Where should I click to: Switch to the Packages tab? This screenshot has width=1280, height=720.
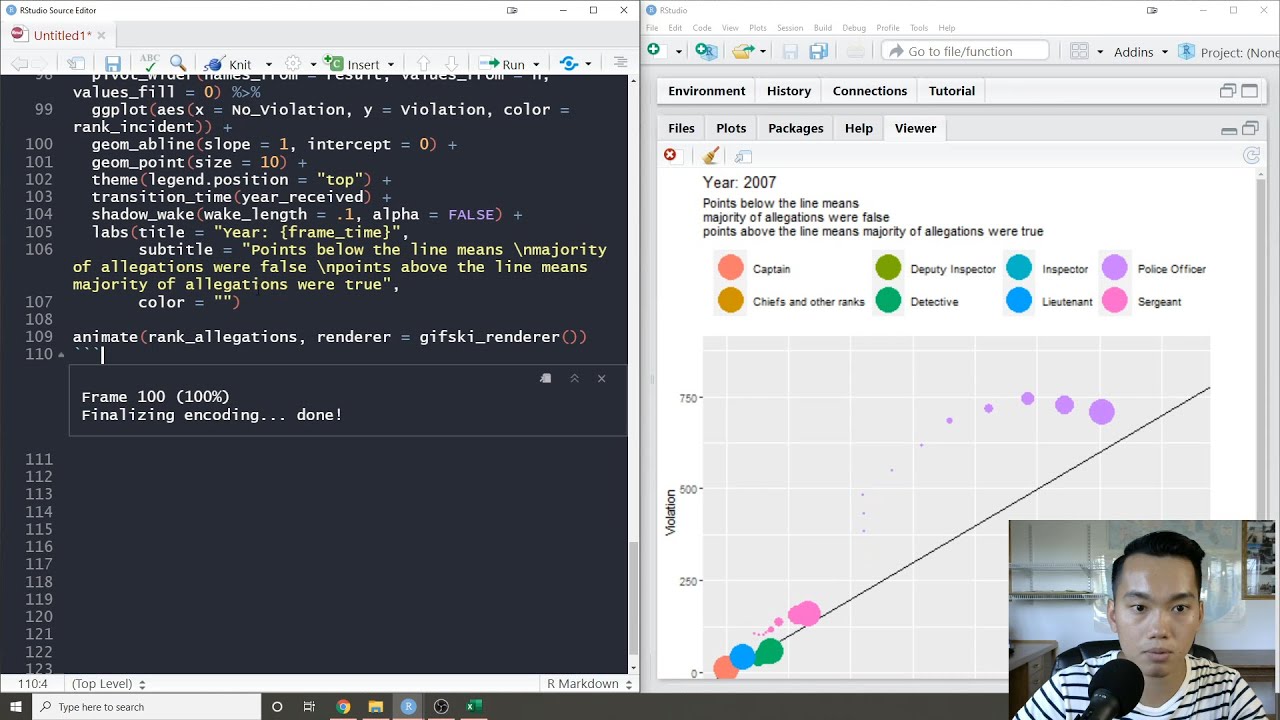pyautogui.click(x=796, y=128)
